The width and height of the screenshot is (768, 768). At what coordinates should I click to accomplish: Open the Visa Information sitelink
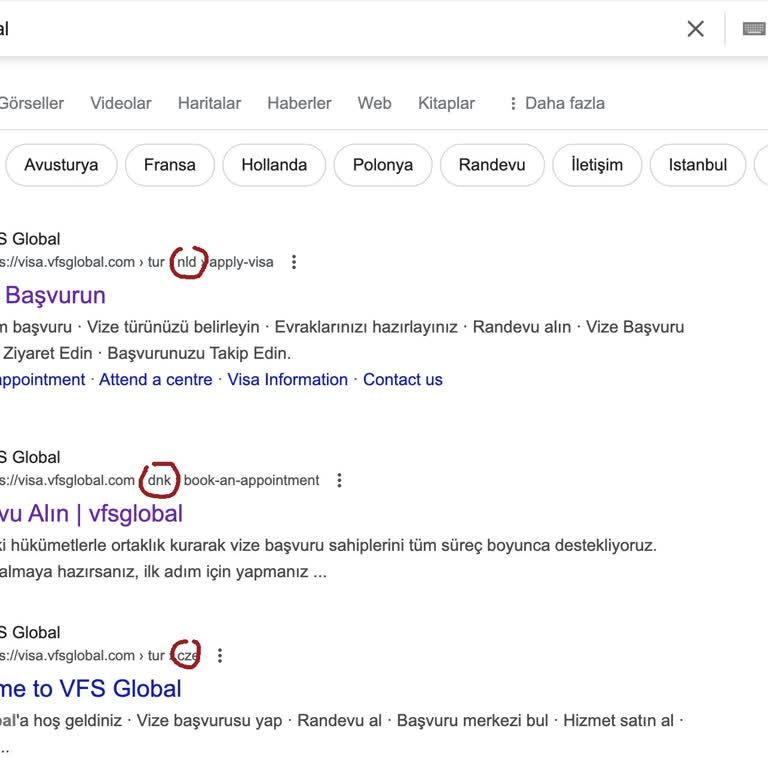[x=288, y=379]
